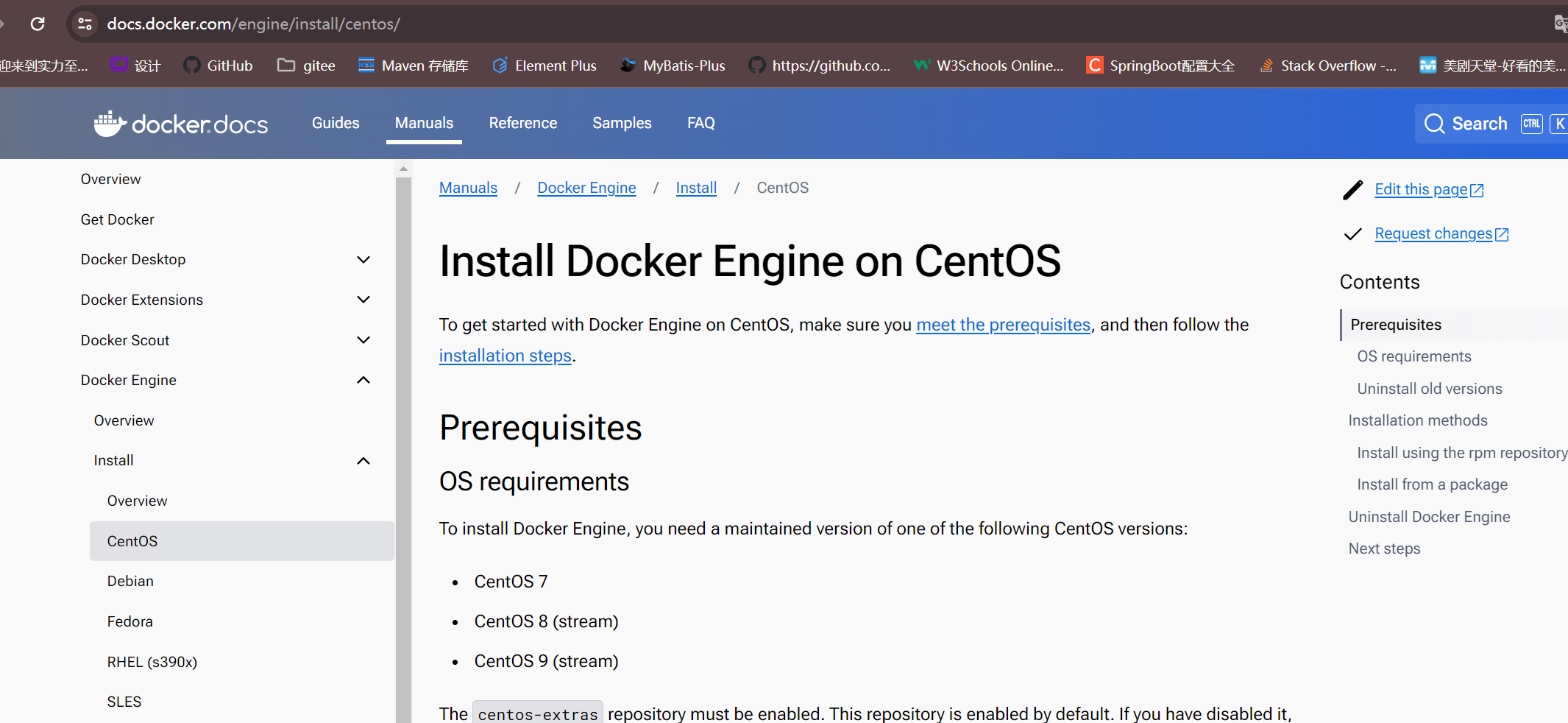Expand the Docker Extensions section
Image resolution: width=1568 pixels, height=723 pixels.
point(363,300)
